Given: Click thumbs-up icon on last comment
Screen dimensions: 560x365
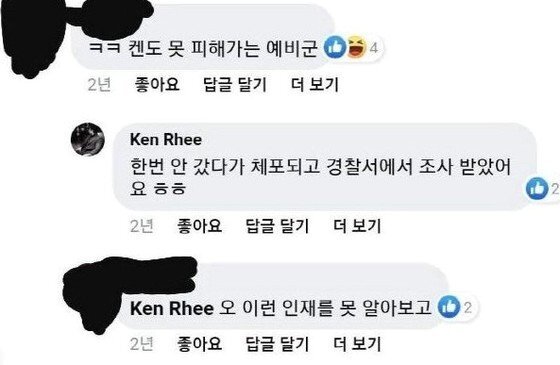Looking at the screenshot, I should 449,307.
